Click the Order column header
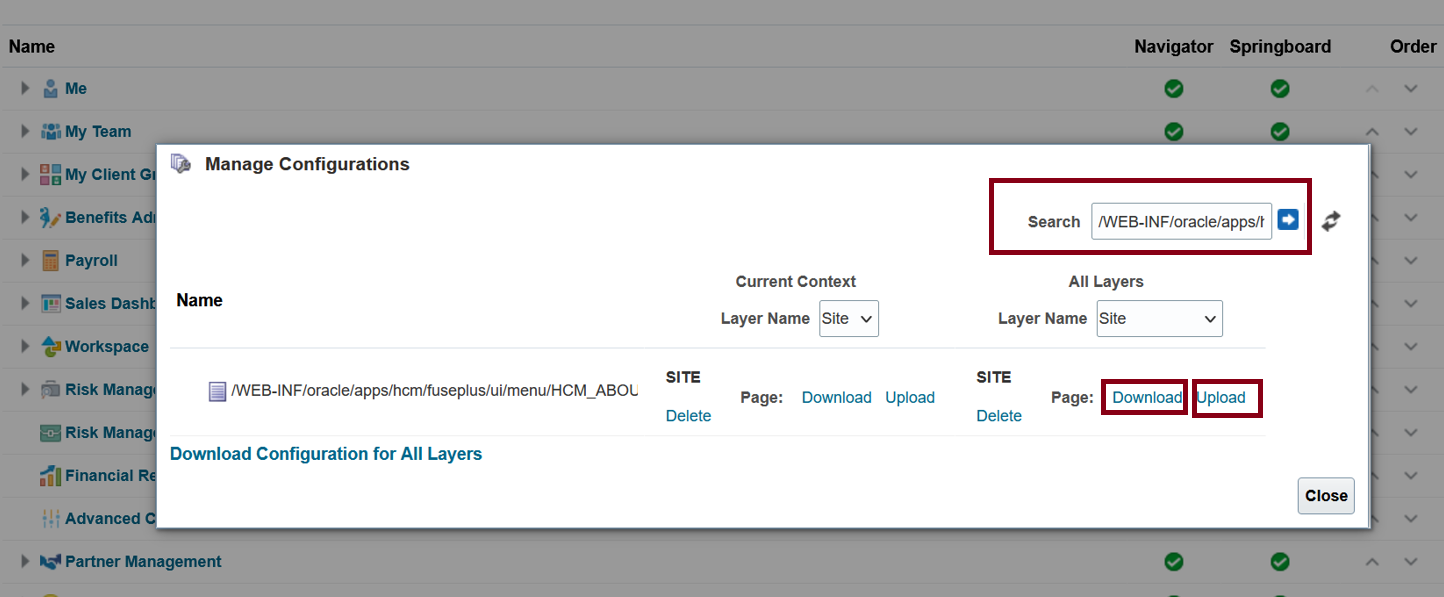Image resolution: width=1444 pixels, height=597 pixels. (1413, 47)
